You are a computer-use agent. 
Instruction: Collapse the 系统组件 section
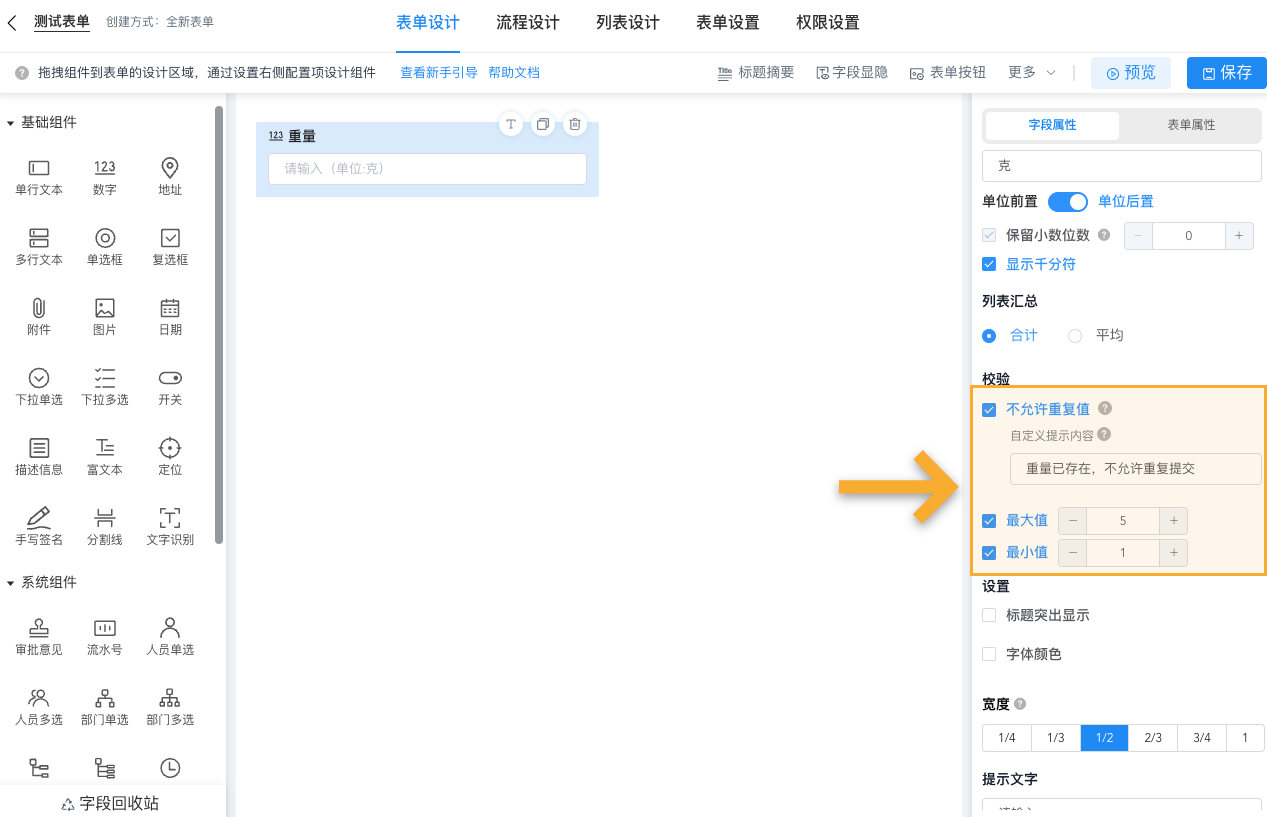tap(47, 582)
